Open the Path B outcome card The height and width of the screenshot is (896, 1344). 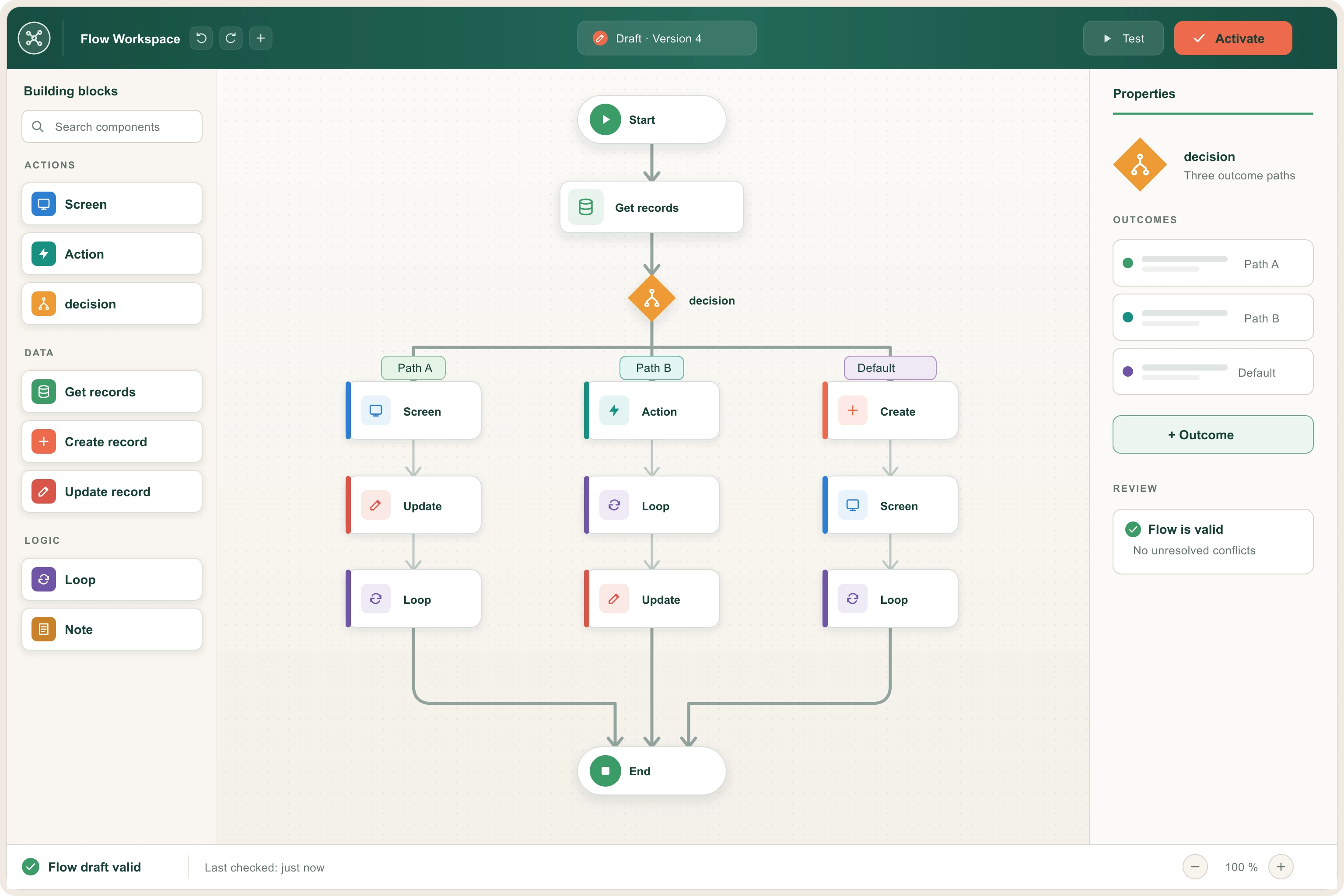(1213, 317)
